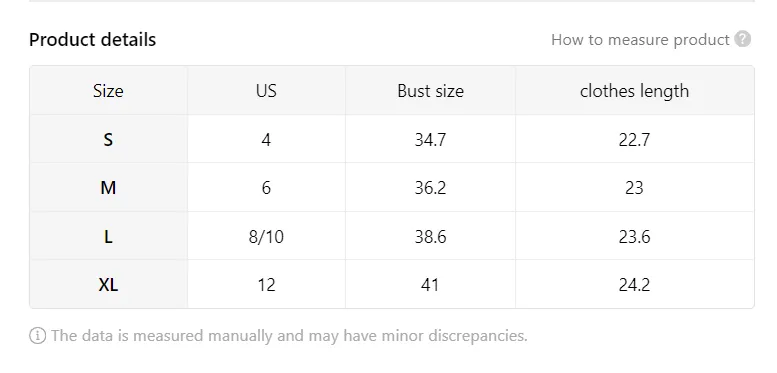
Task: Click the US size 12 cell
Action: [266, 284]
